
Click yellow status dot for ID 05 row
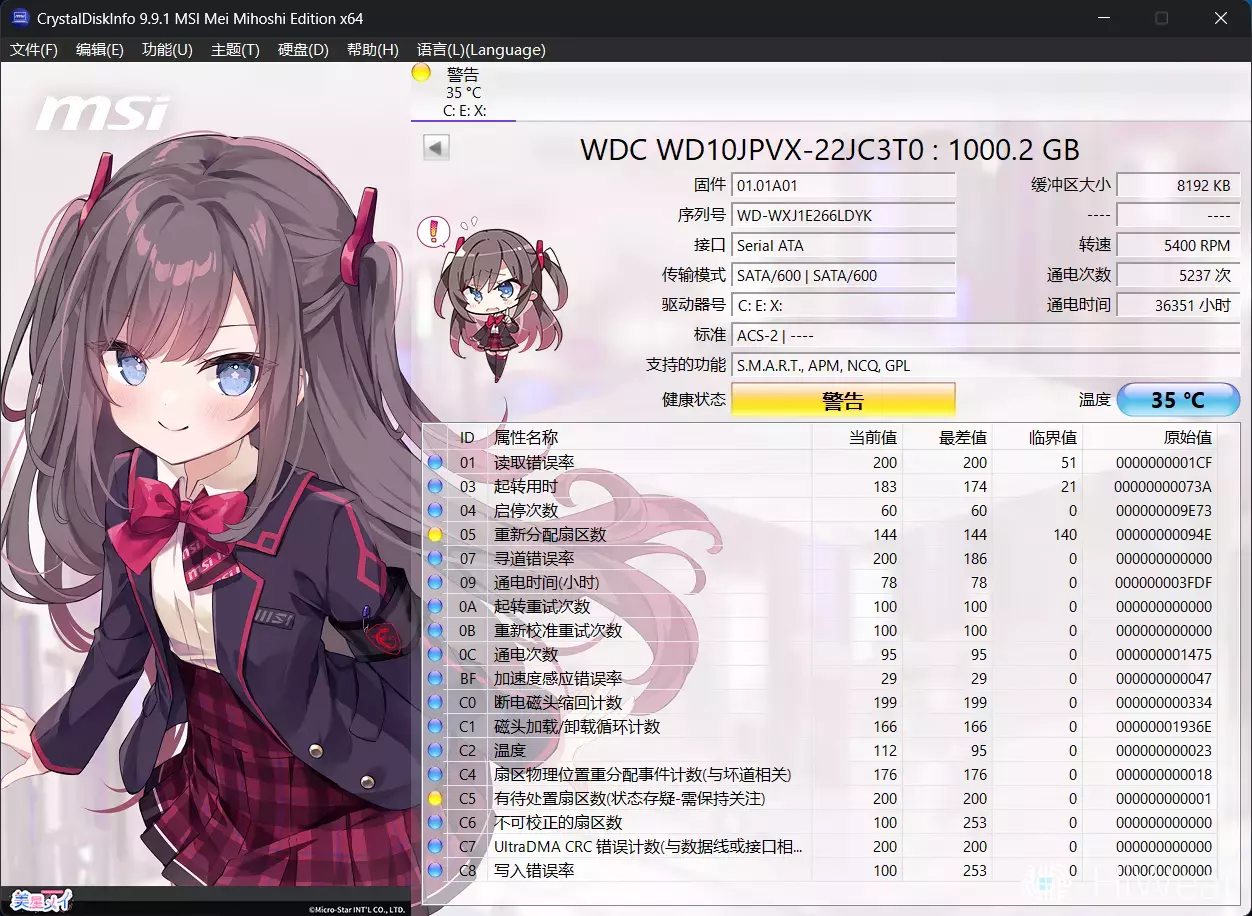(x=435, y=534)
